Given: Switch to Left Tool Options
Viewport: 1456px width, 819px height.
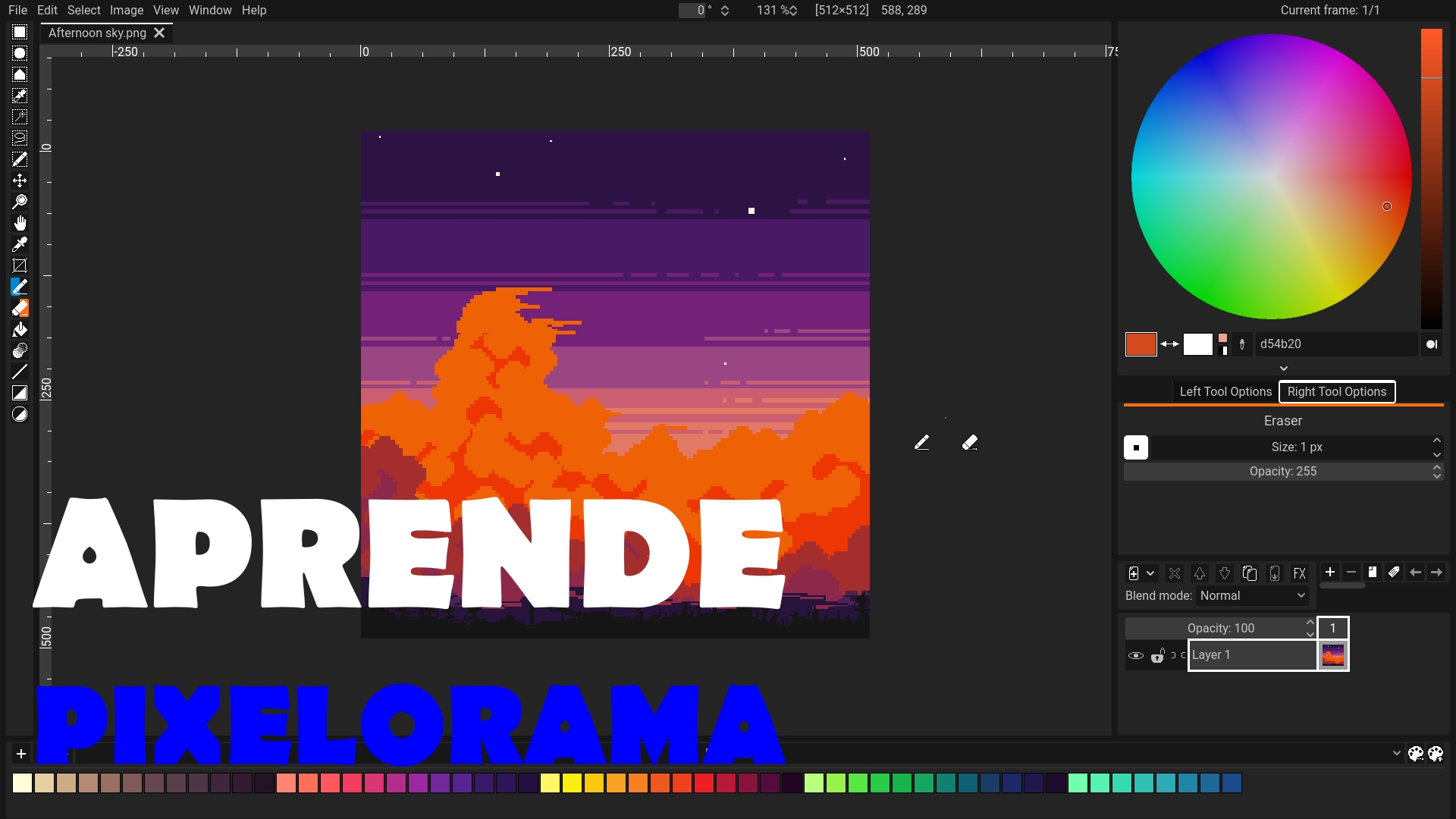Looking at the screenshot, I should (x=1225, y=391).
